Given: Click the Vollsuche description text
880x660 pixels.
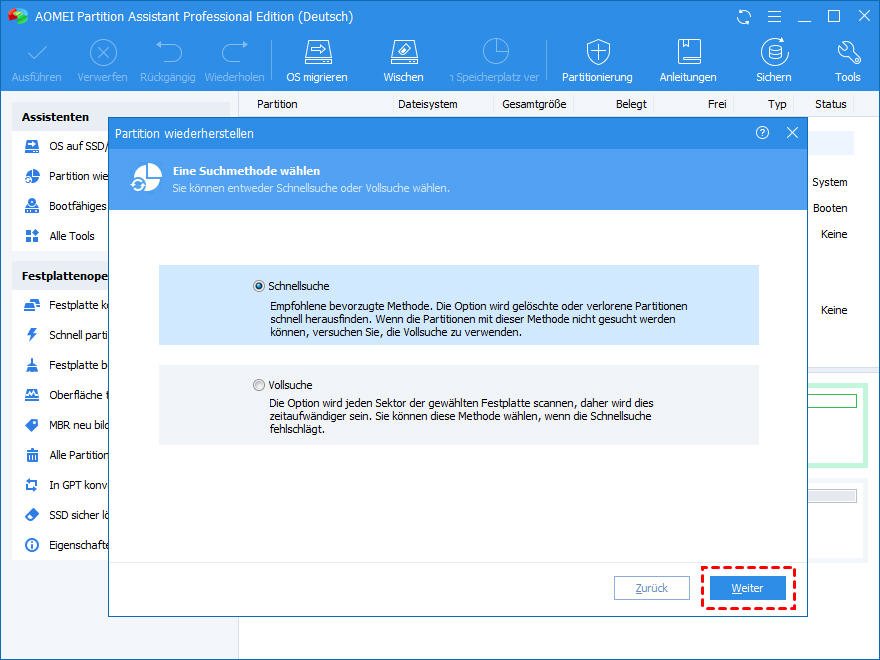Looking at the screenshot, I should pos(461,416).
